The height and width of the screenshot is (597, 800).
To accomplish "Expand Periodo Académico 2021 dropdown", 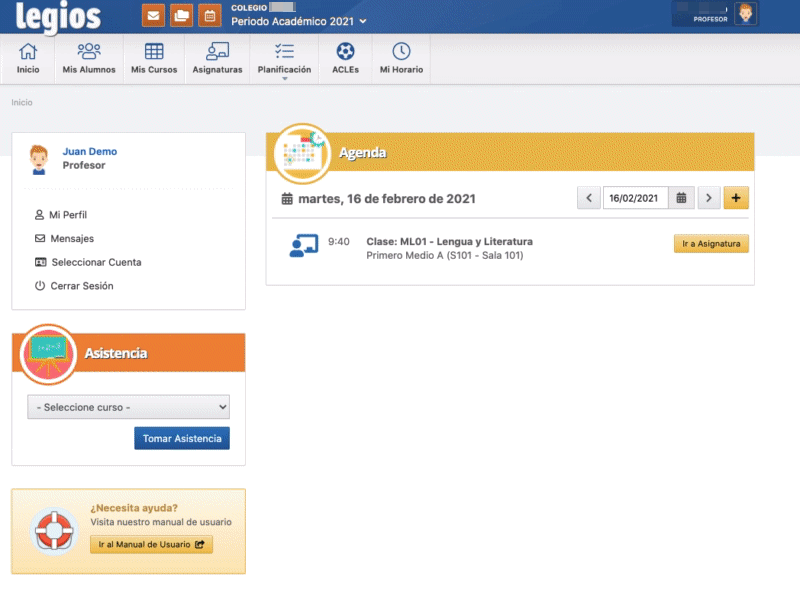I will pyautogui.click(x=298, y=21).
